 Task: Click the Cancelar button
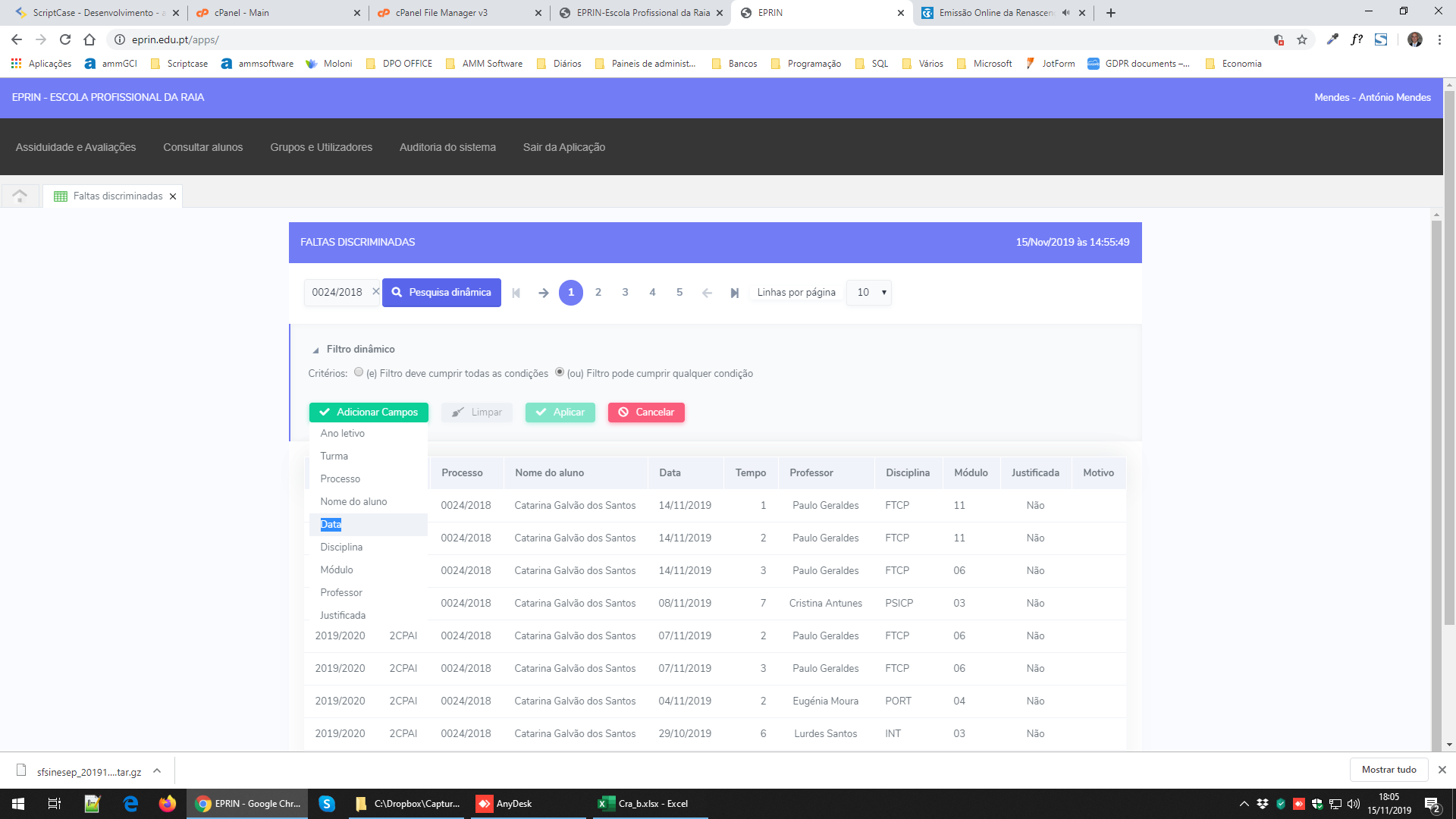(646, 413)
